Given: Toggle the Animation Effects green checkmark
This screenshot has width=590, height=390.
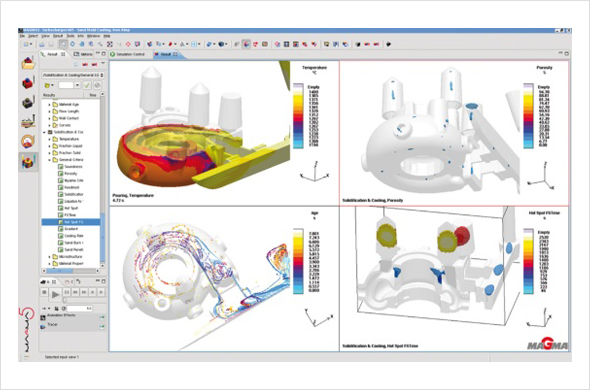Looking at the screenshot, I should click(102, 318).
